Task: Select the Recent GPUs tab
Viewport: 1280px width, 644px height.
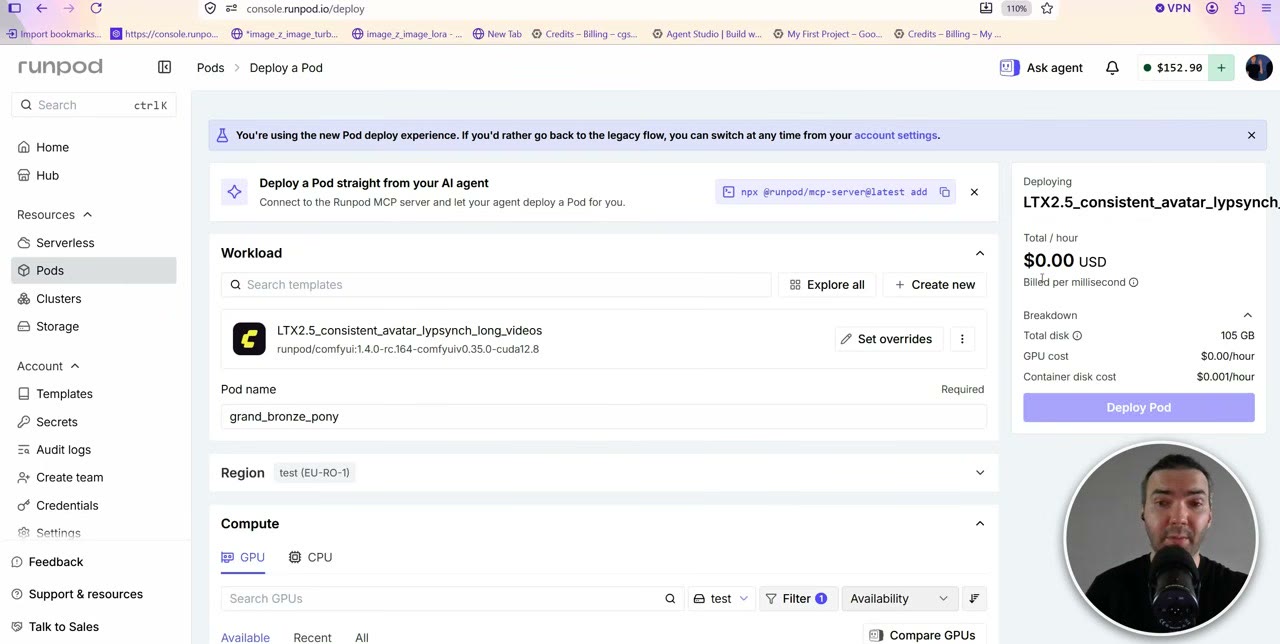Action: (312, 637)
